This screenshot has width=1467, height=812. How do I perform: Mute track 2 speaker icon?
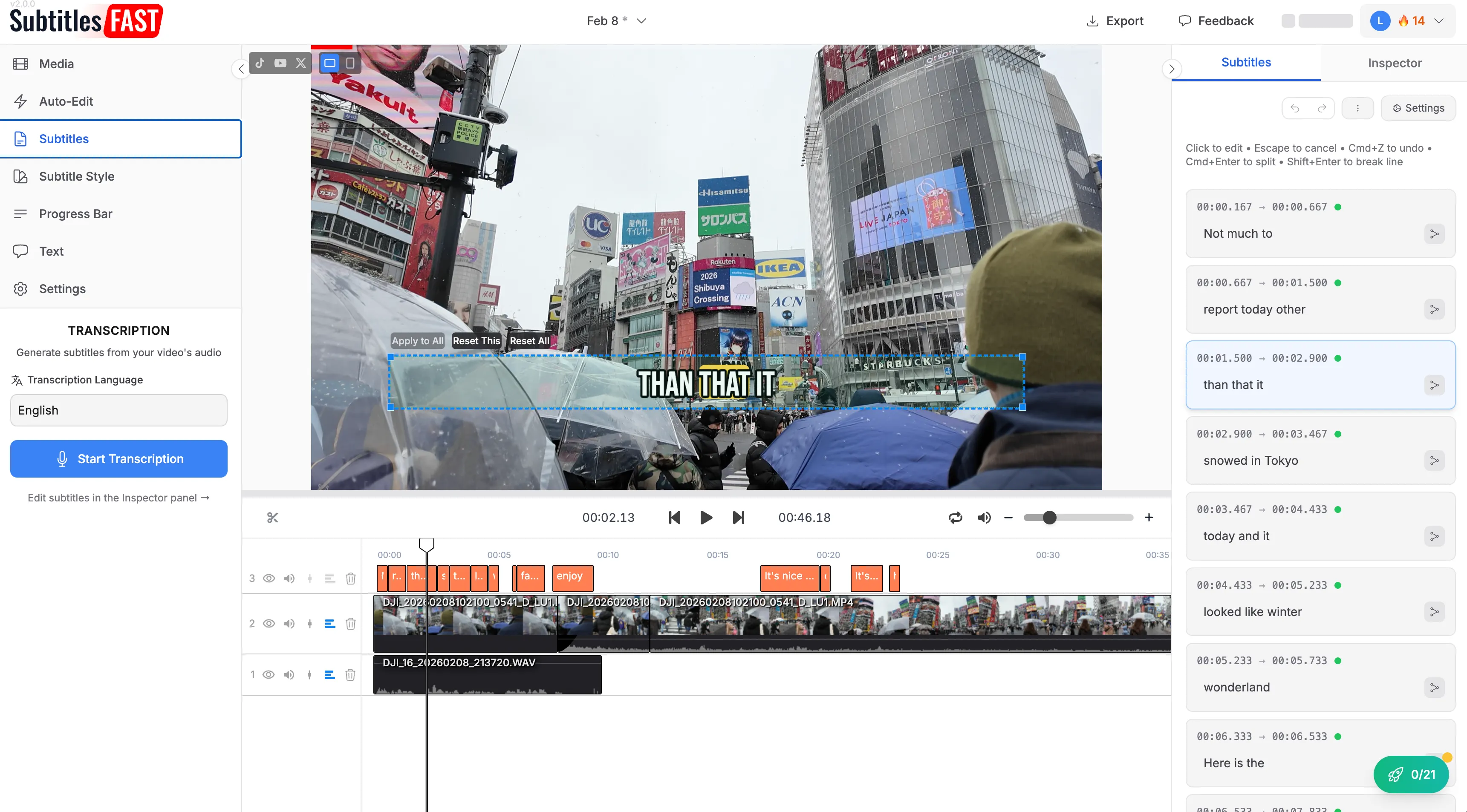pos(289,624)
